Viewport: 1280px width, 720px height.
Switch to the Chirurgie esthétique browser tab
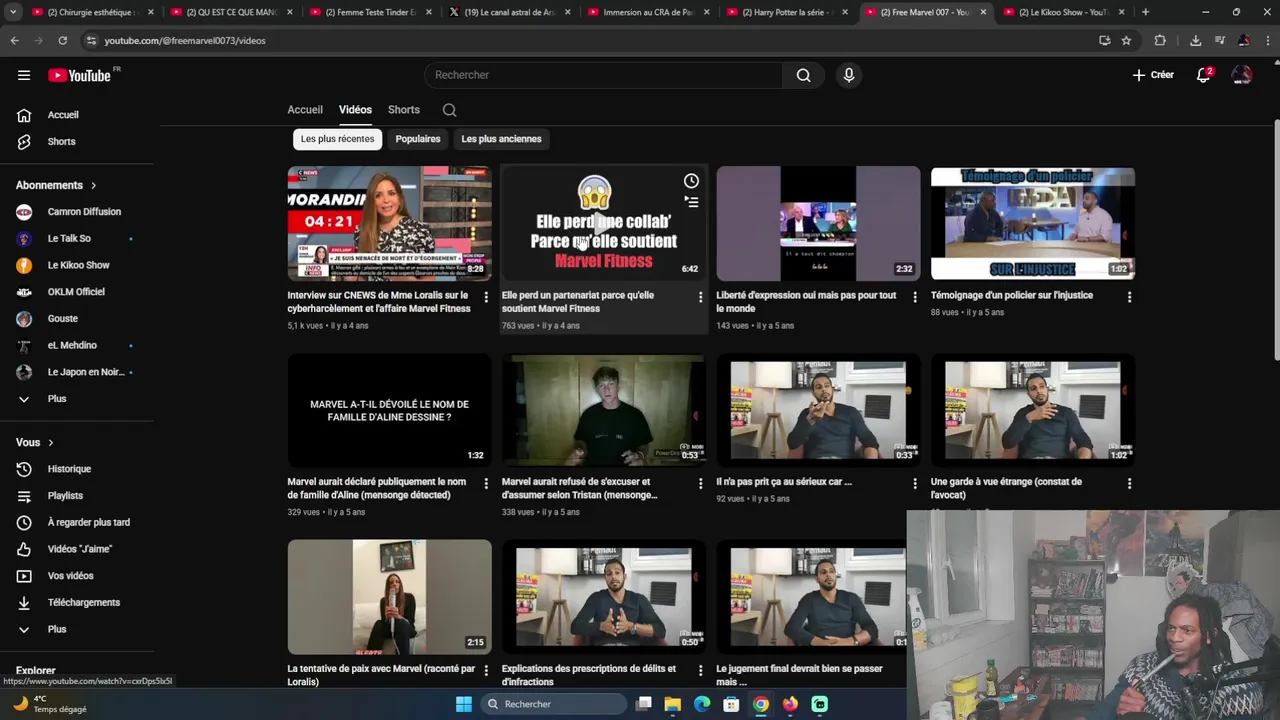tap(93, 12)
